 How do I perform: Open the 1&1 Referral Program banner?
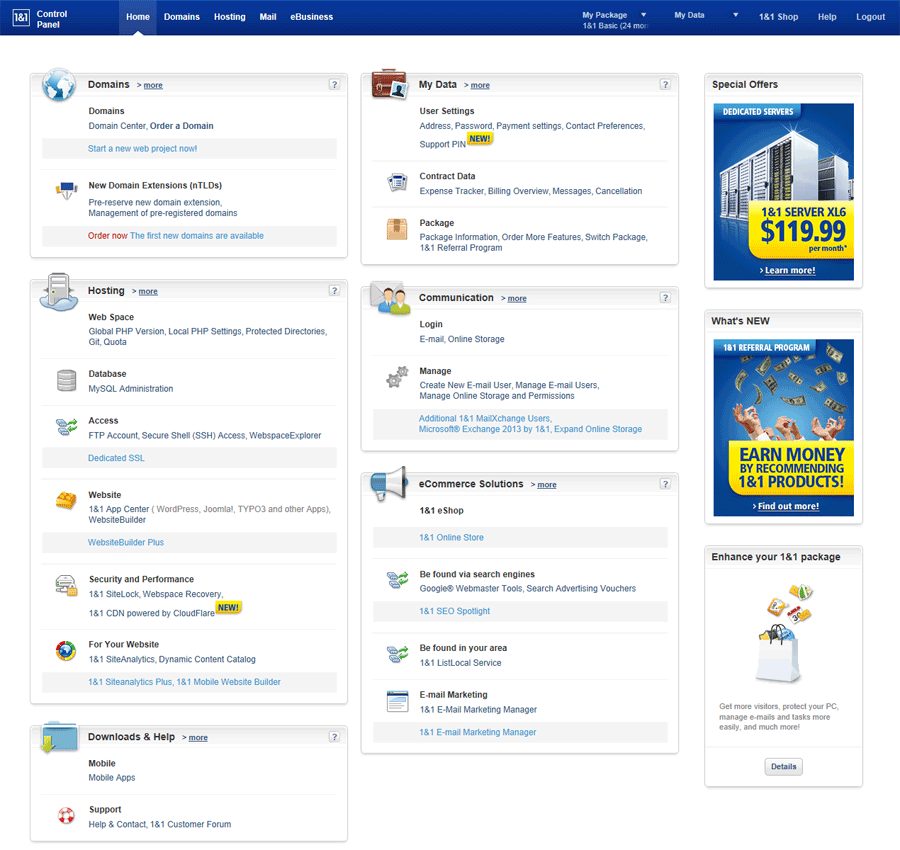(783, 428)
